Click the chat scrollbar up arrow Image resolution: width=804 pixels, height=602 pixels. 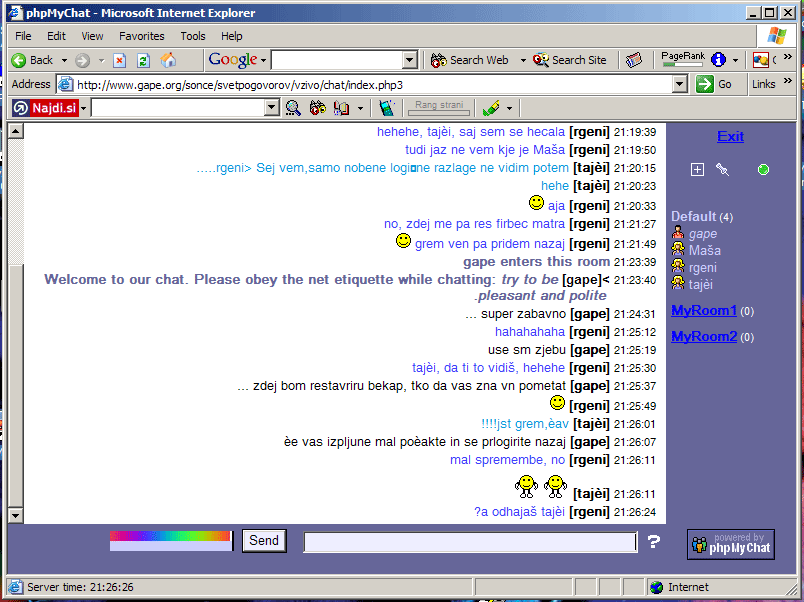coord(15,131)
